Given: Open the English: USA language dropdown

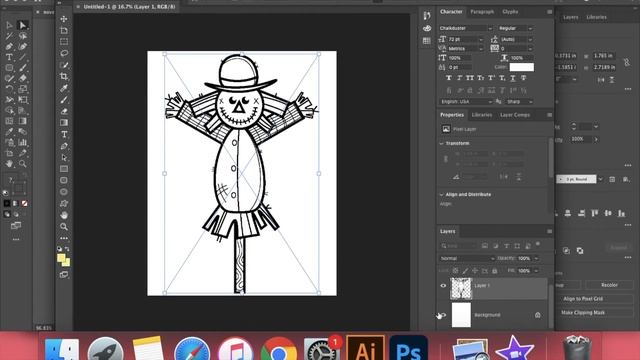Looking at the screenshot, I should click(x=466, y=102).
